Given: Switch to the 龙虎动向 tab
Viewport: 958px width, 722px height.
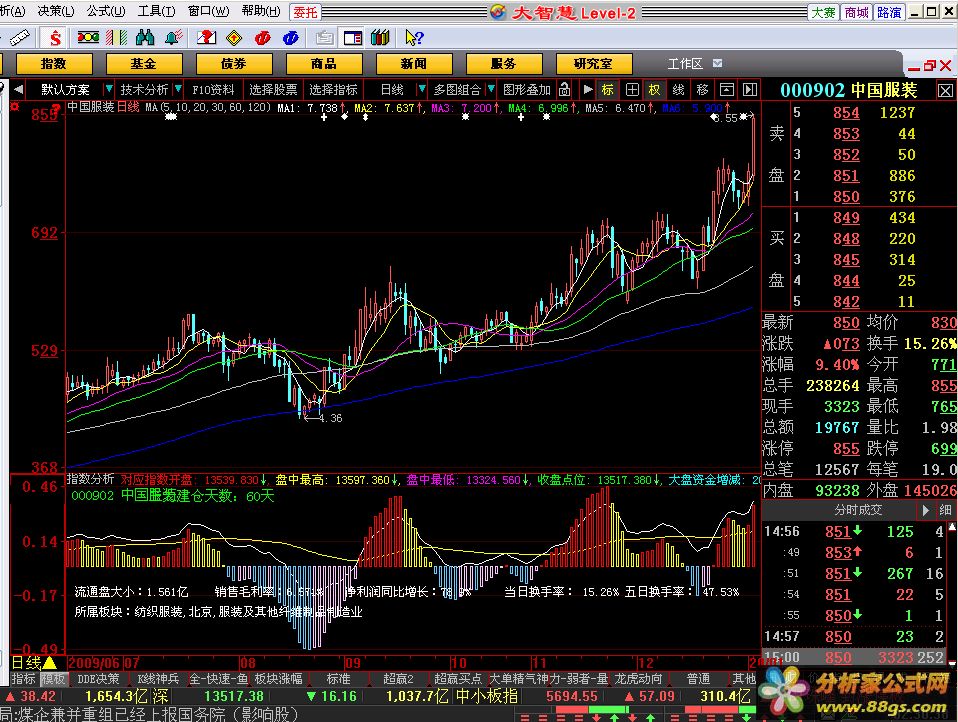Looking at the screenshot, I should 638,679.
